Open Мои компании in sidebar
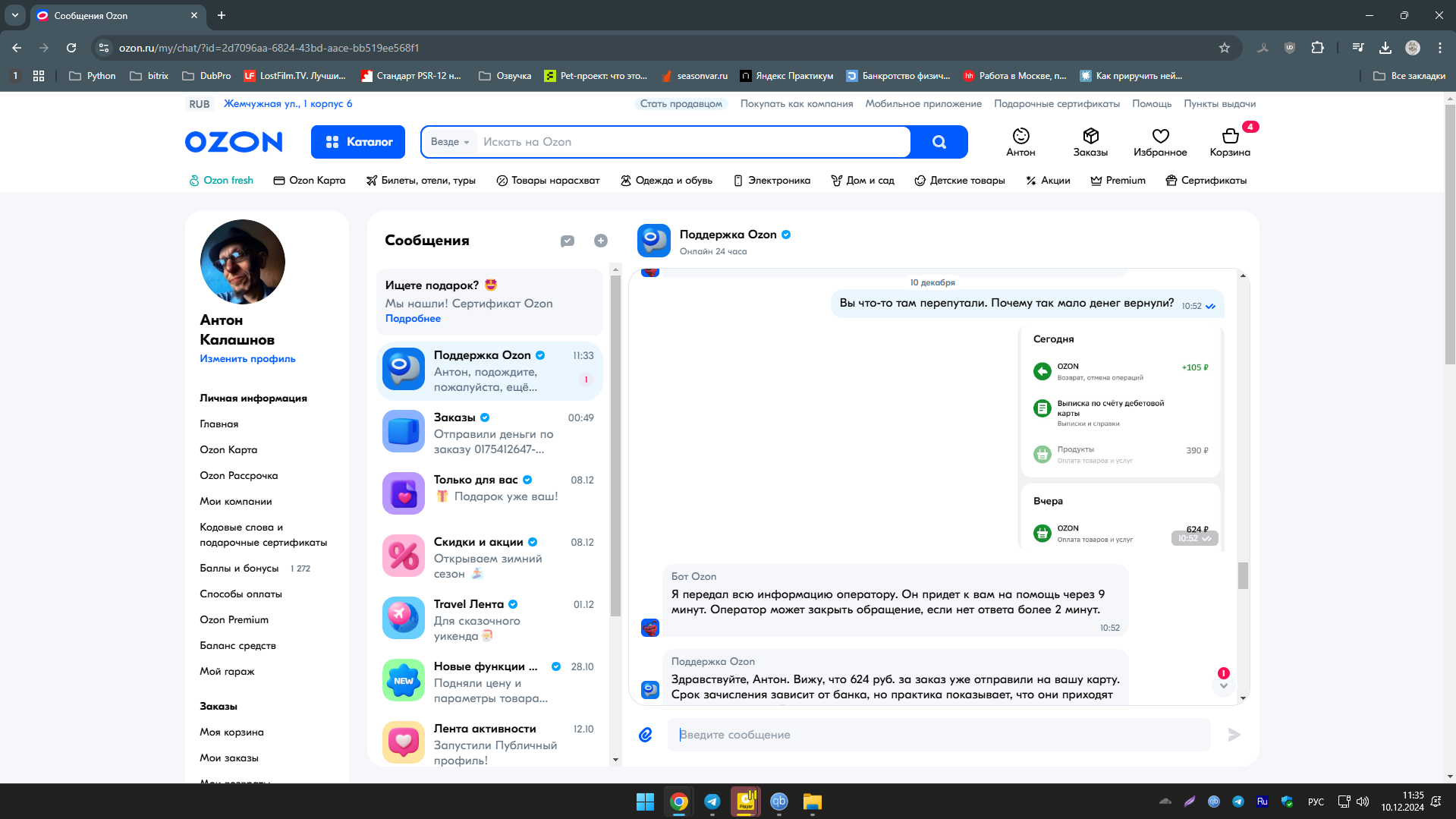 [x=236, y=502]
